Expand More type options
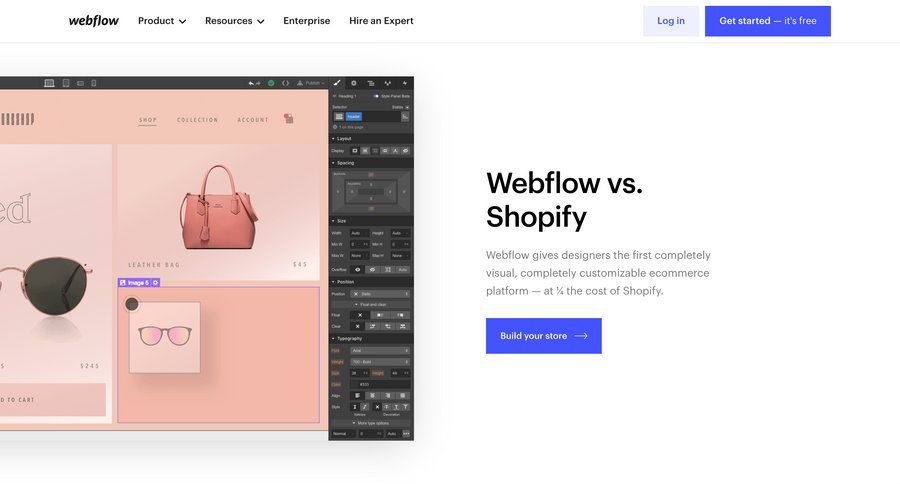The width and height of the screenshot is (900, 484). coord(372,423)
